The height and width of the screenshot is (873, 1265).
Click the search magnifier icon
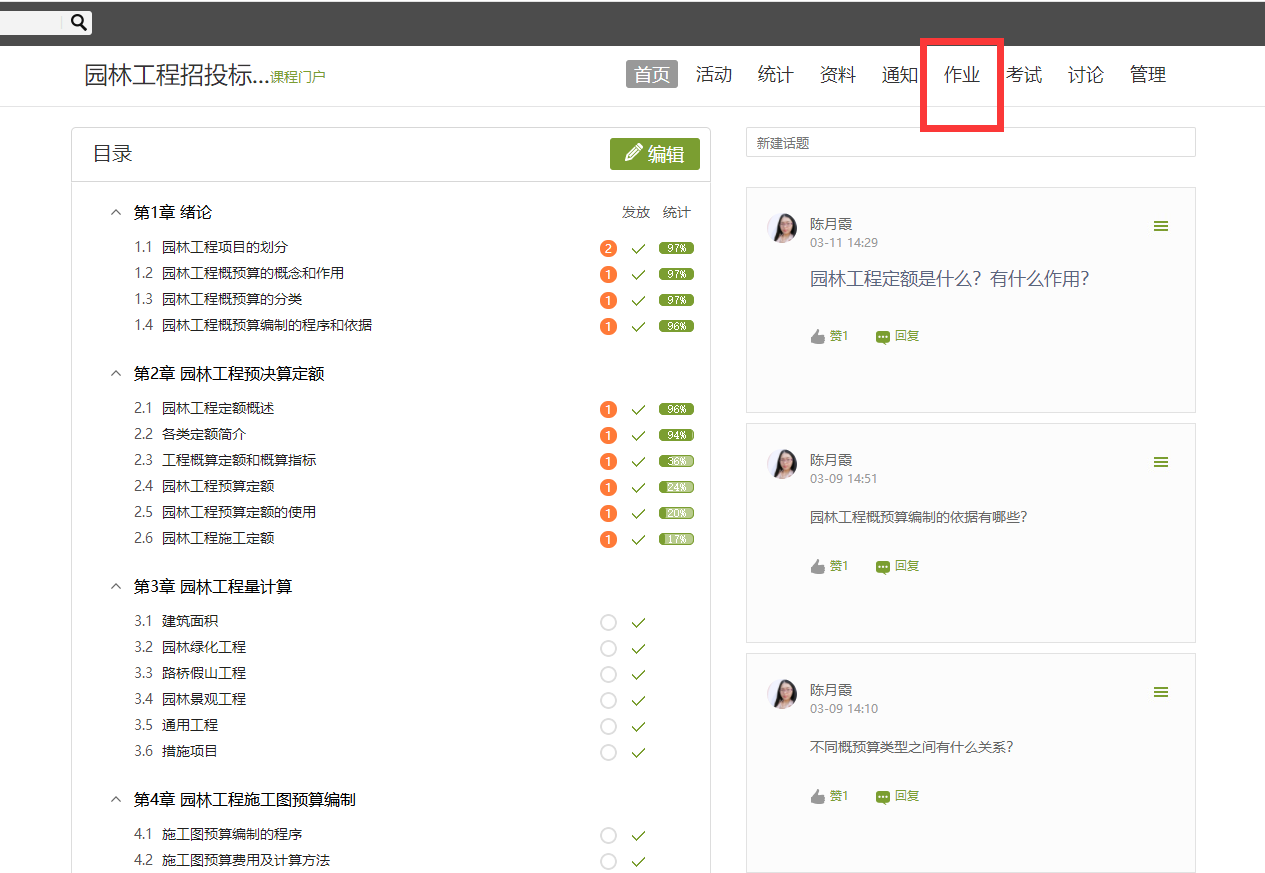point(79,22)
